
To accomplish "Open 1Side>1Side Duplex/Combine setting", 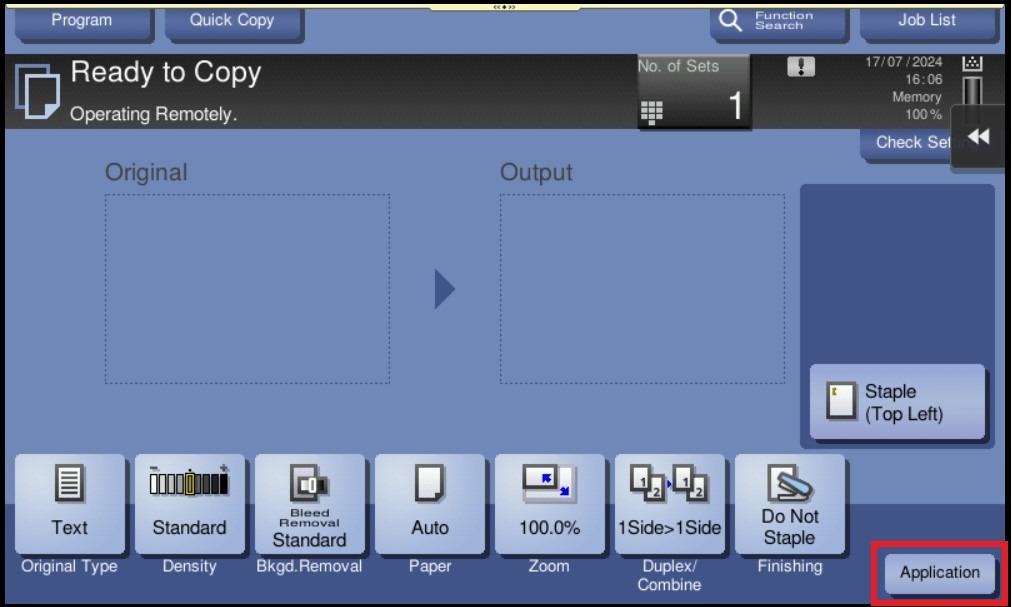I will (x=669, y=504).
